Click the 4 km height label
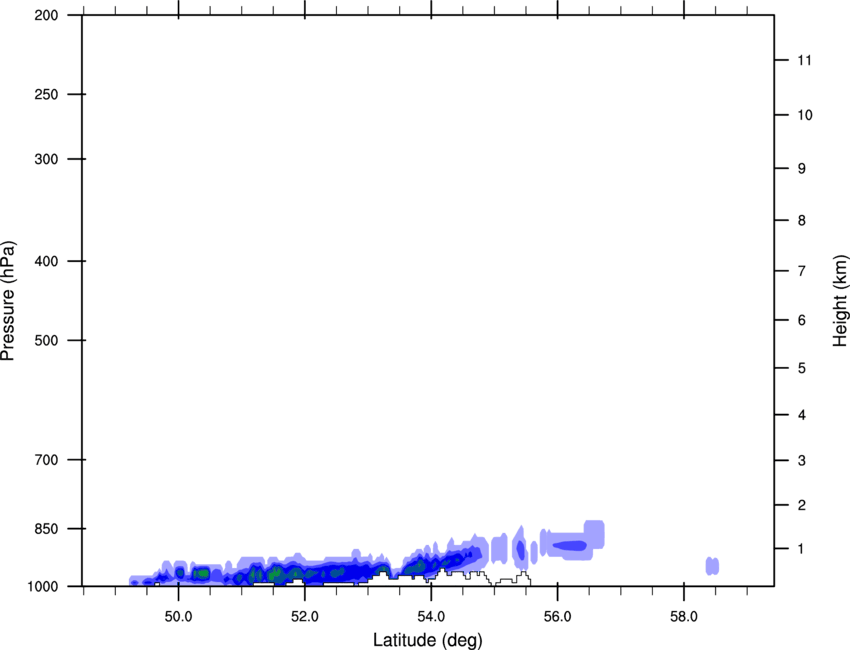Image resolution: width=850 pixels, height=650 pixels. click(802, 415)
